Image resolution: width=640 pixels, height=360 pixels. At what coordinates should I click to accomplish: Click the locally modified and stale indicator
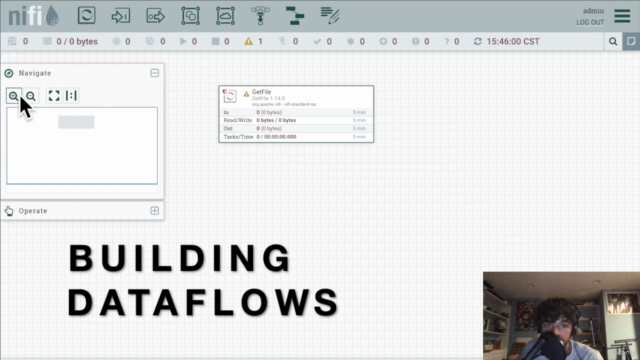coord(420,41)
